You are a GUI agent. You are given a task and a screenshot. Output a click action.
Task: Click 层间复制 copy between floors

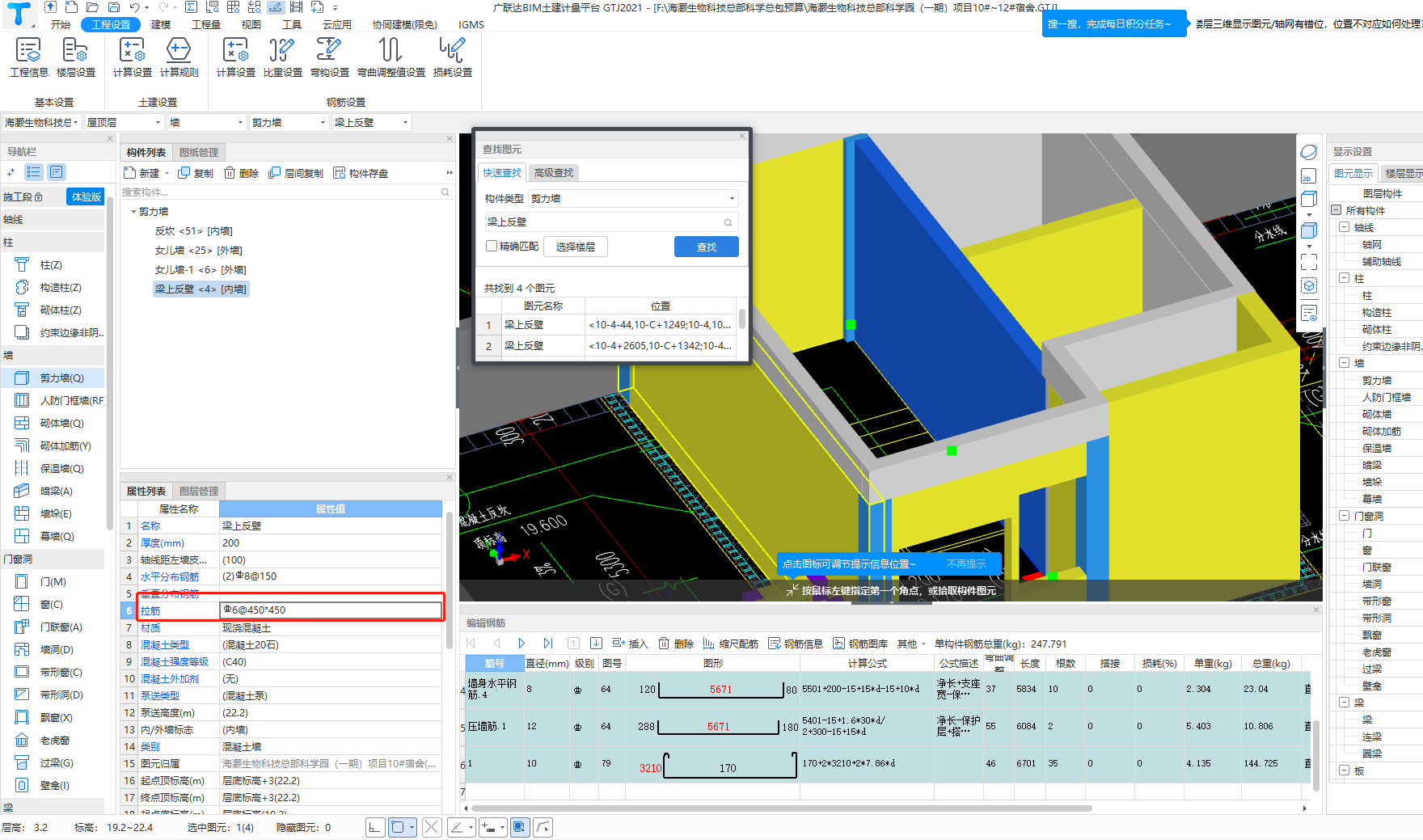296,173
